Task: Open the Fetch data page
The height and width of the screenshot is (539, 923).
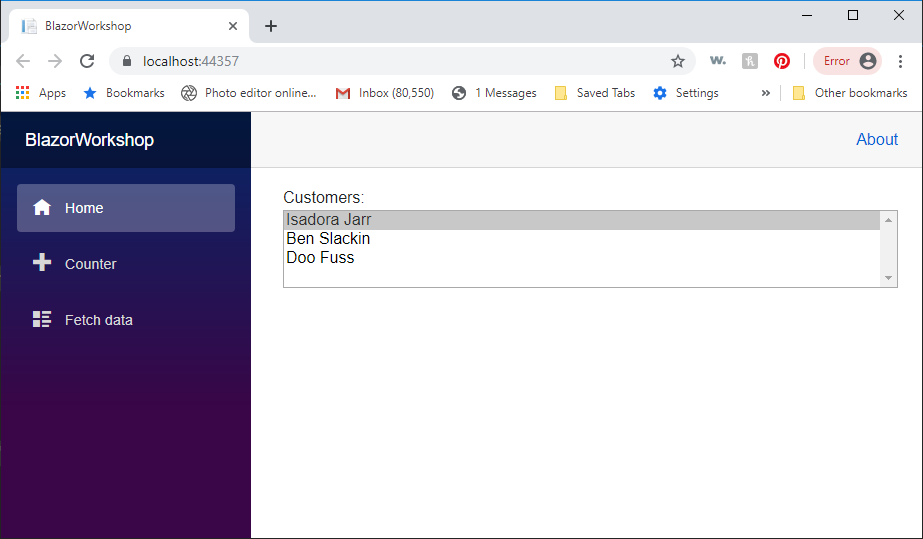Action: (126, 320)
